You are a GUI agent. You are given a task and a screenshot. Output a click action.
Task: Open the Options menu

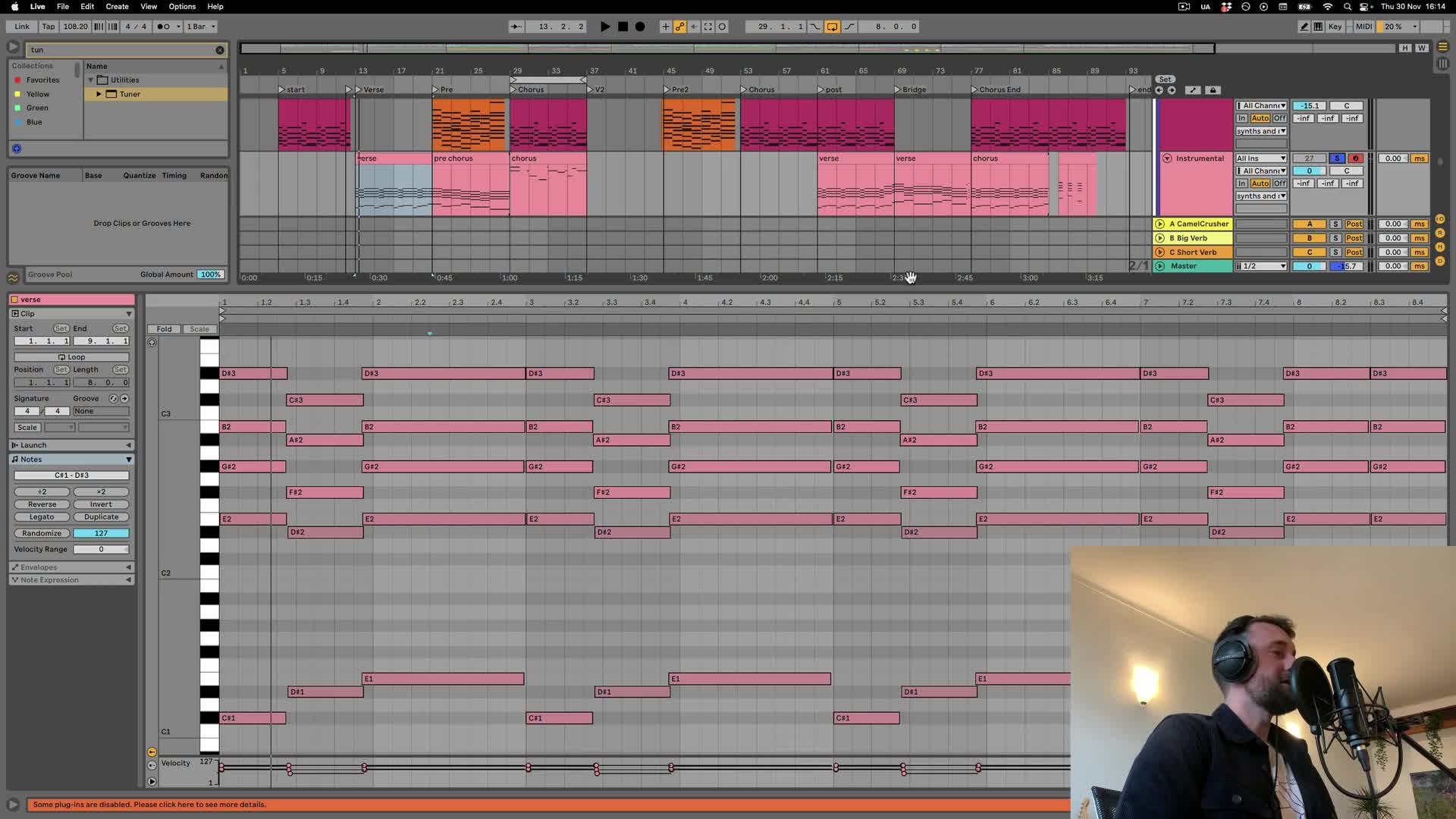click(182, 7)
